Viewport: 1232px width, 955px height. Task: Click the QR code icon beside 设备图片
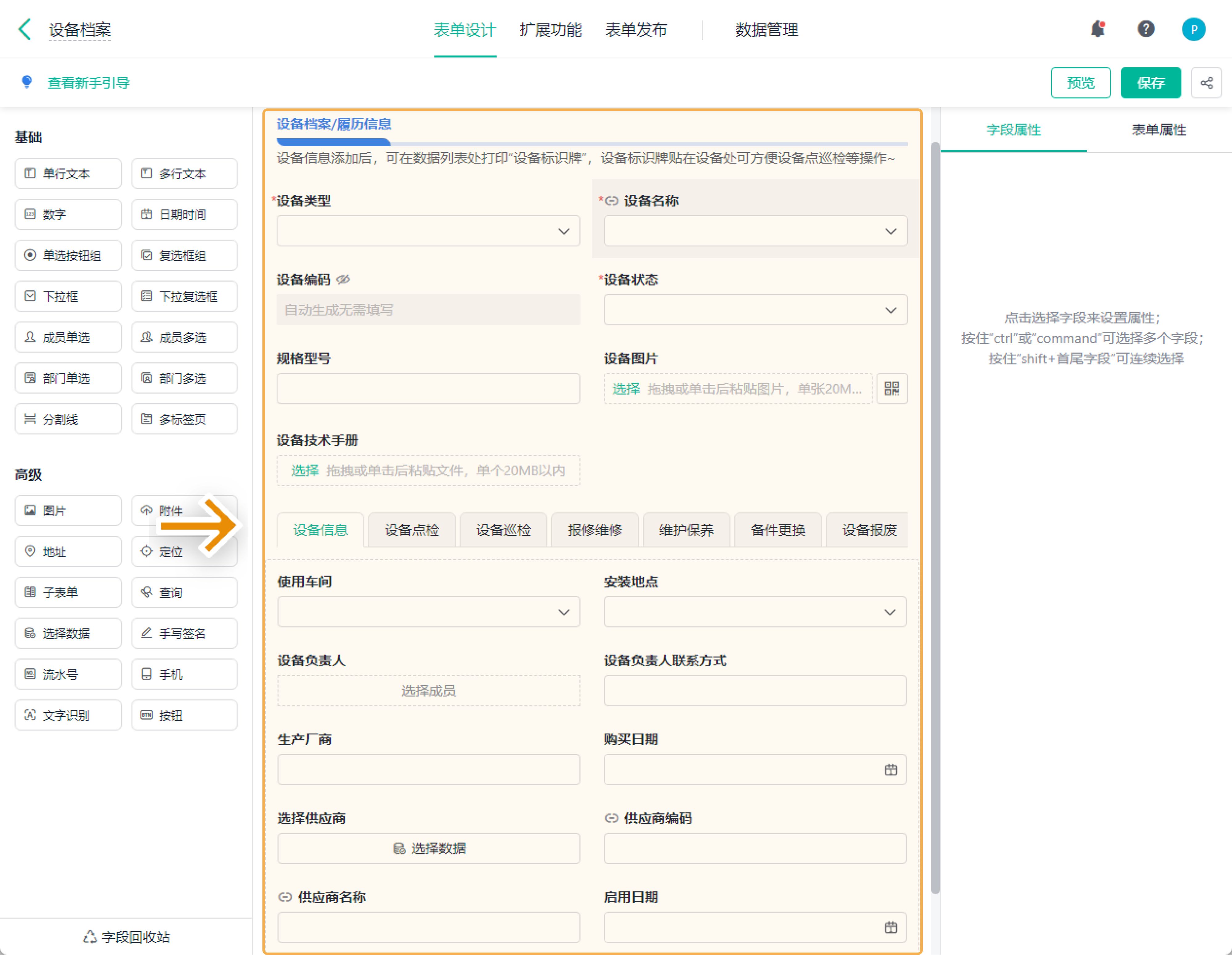click(892, 389)
